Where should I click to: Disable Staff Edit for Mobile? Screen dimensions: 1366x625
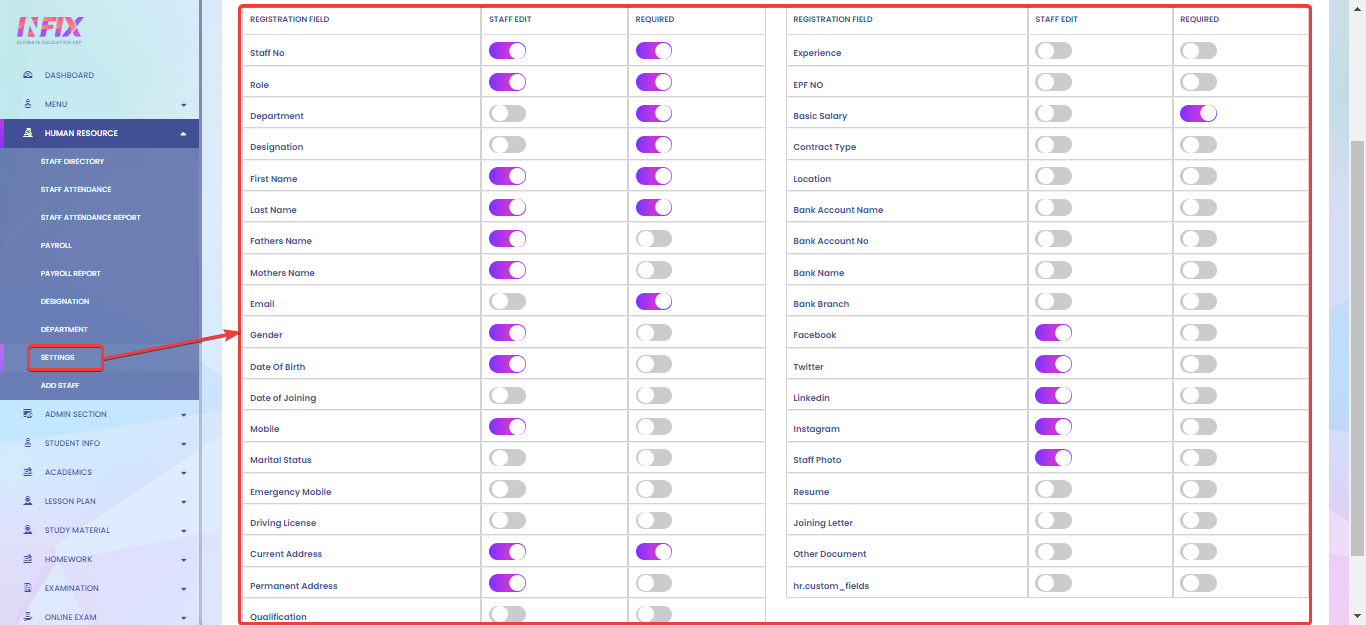[507, 426]
